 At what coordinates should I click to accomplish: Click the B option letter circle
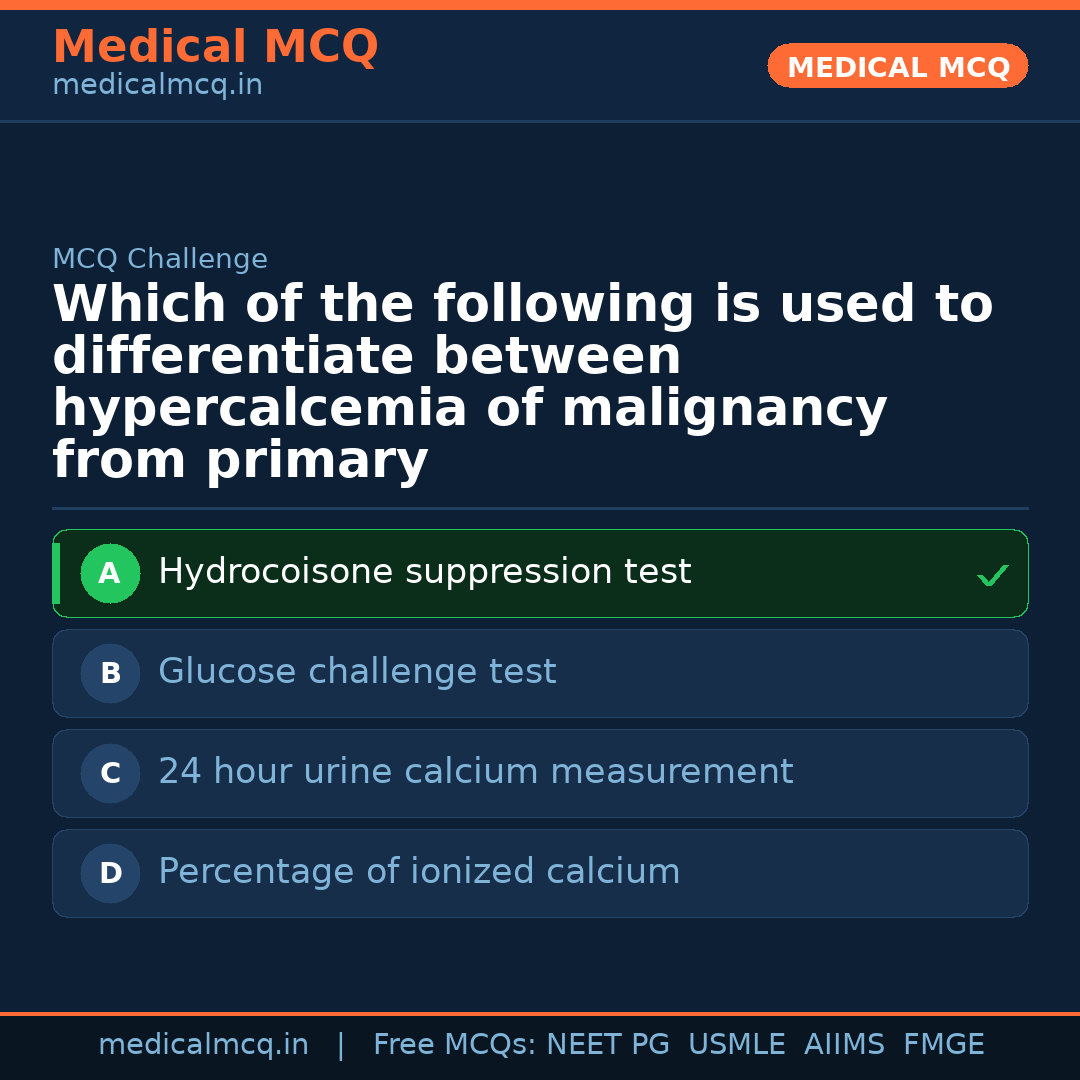coord(110,674)
